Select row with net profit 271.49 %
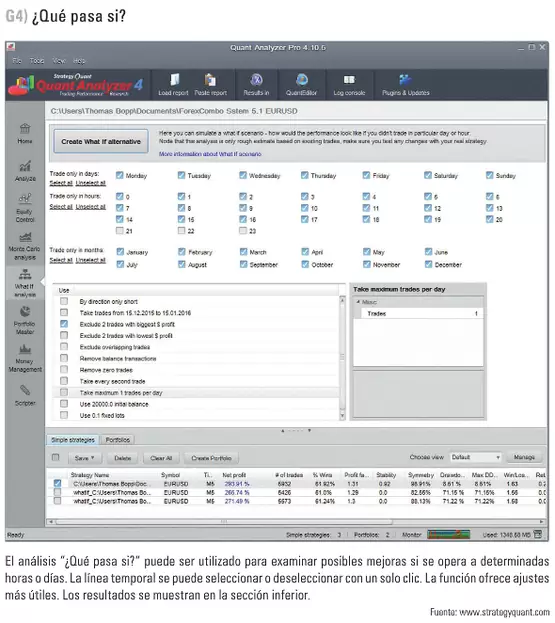Screen dimensions: 555x623 tap(296, 501)
